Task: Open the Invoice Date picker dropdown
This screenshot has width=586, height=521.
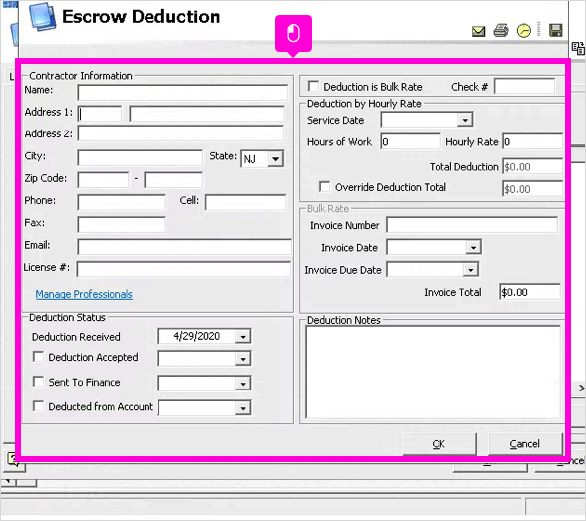Action: tap(473, 247)
